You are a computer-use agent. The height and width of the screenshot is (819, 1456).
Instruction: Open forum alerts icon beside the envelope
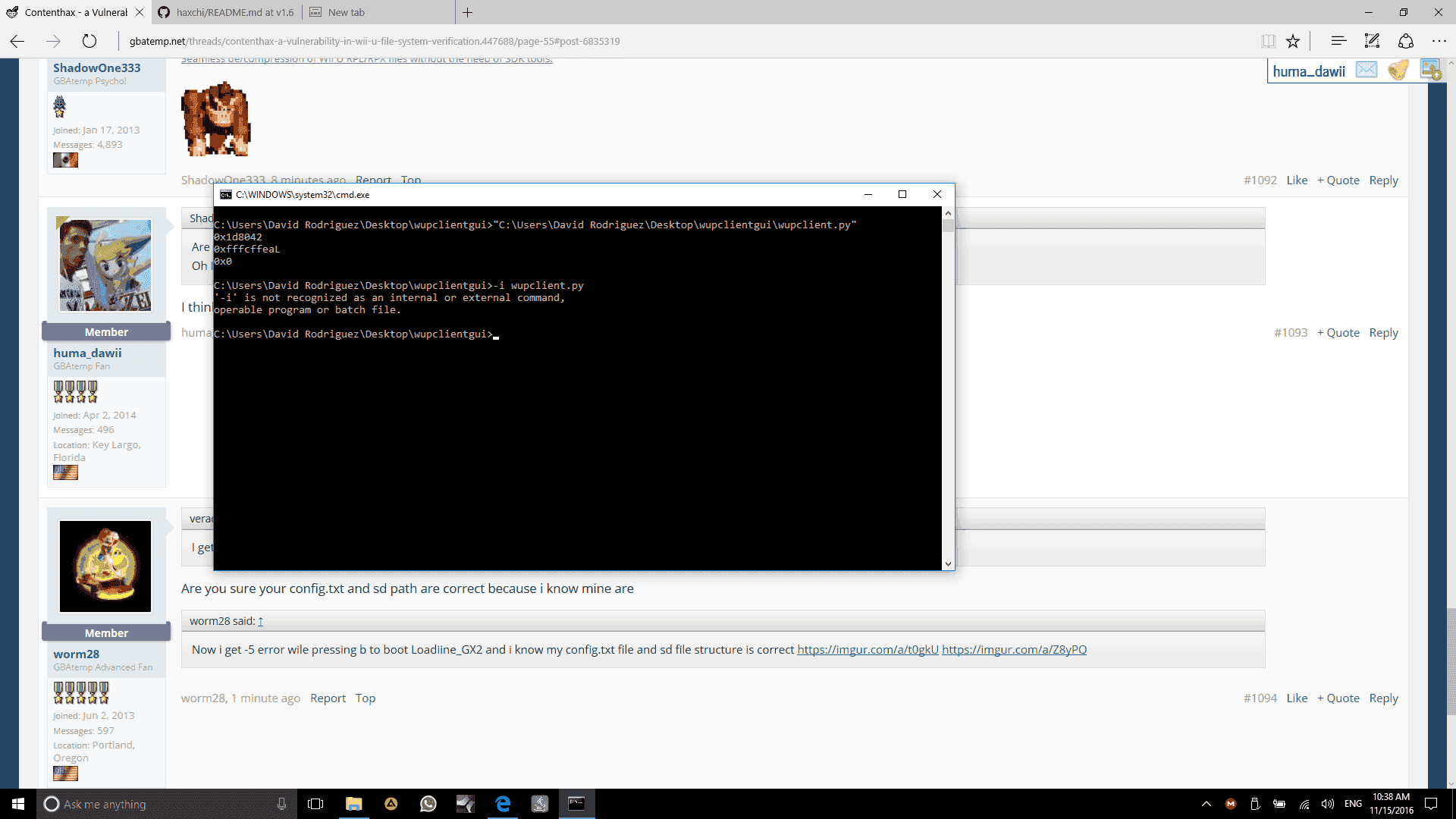[1398, 70]
